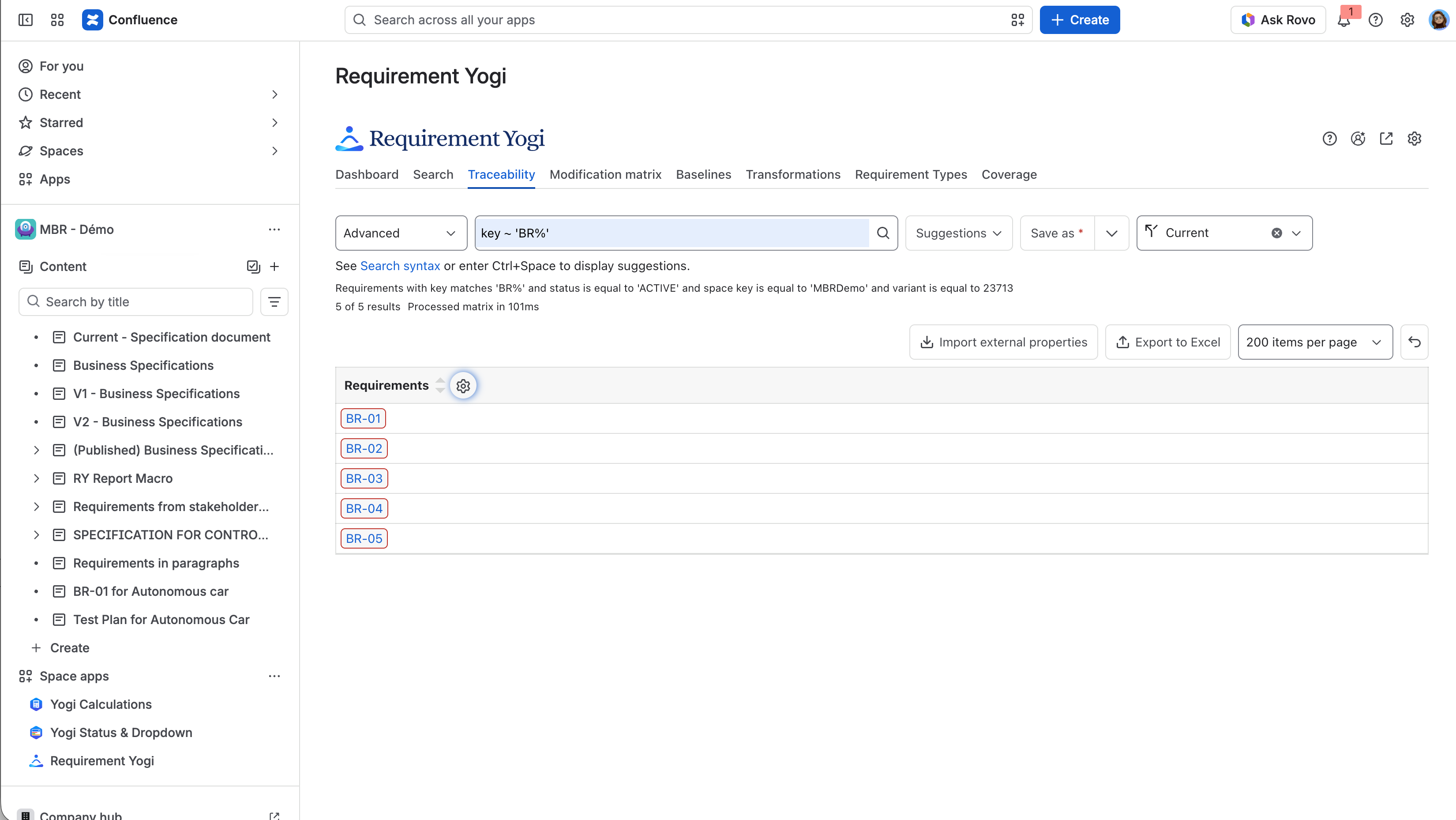Open the Search syntax link
Viewport: 1456px width, 820px height.
click(x=400, y=266)
